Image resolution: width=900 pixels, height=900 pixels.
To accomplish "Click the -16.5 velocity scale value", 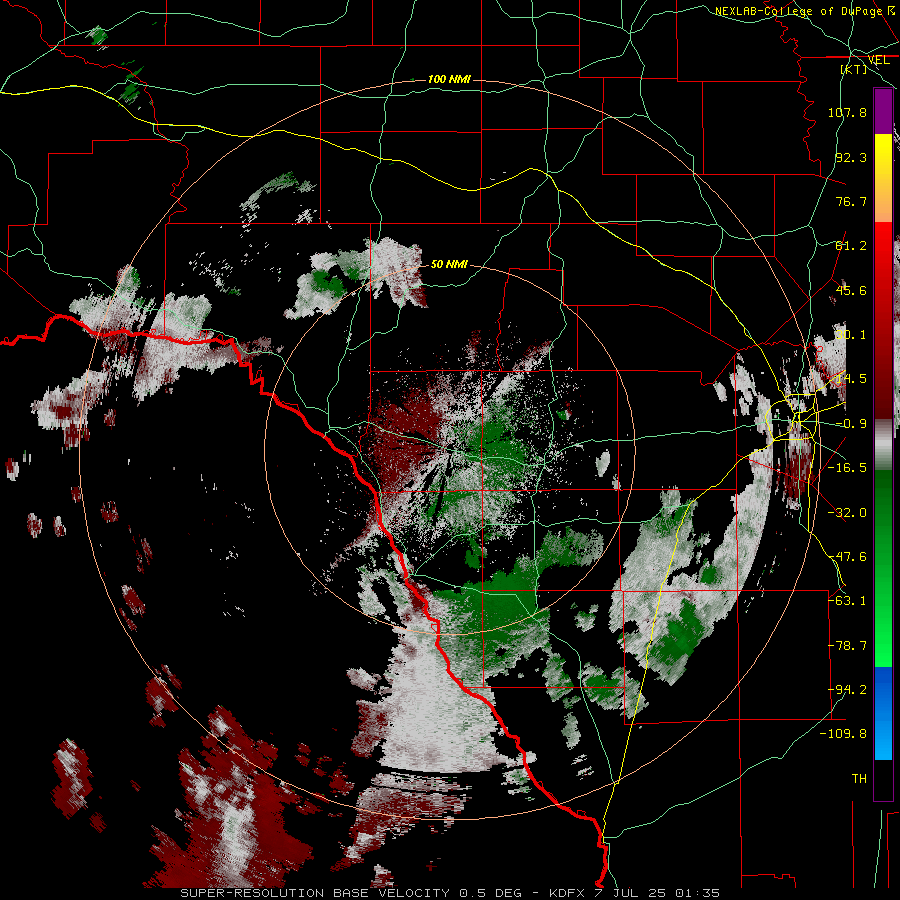I will tap(847, 468).
